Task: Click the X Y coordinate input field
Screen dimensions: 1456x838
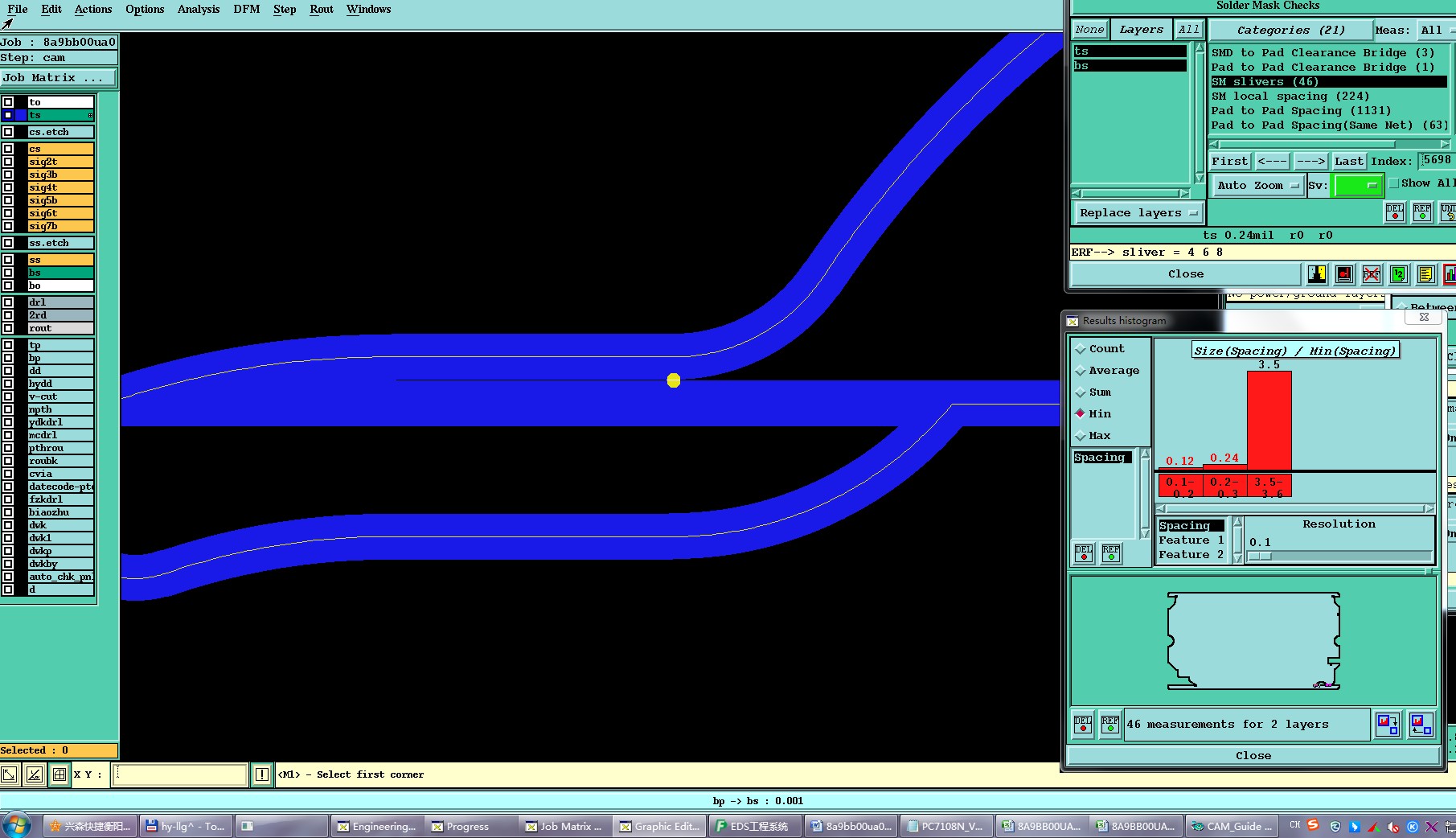Action: 179,774
